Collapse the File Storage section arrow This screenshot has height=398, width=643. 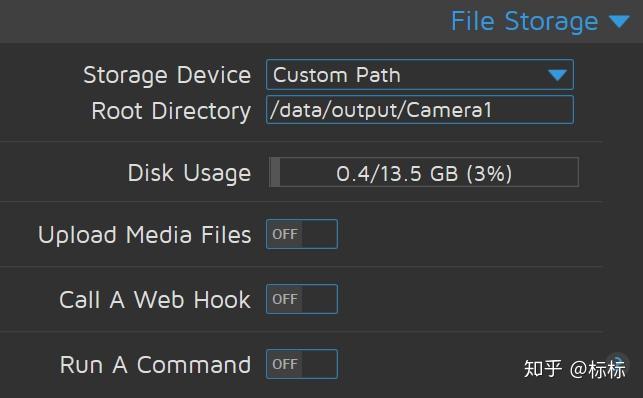[619, 21]
